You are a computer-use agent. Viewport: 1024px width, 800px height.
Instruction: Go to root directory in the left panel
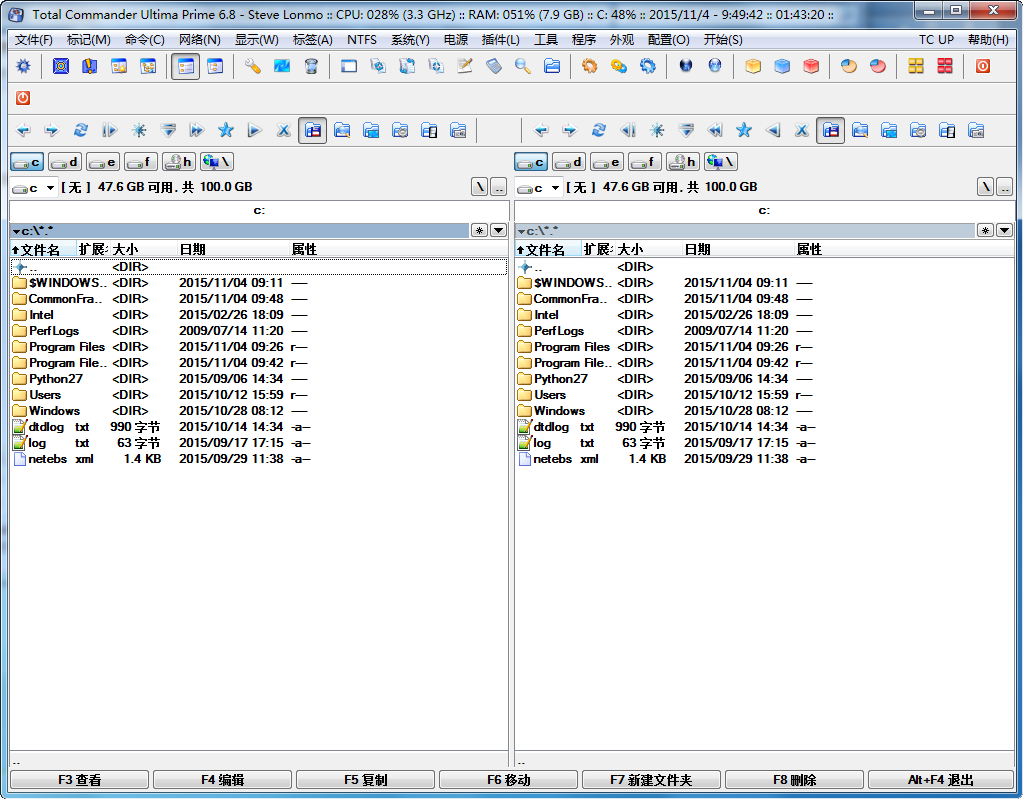coord(480,187)
